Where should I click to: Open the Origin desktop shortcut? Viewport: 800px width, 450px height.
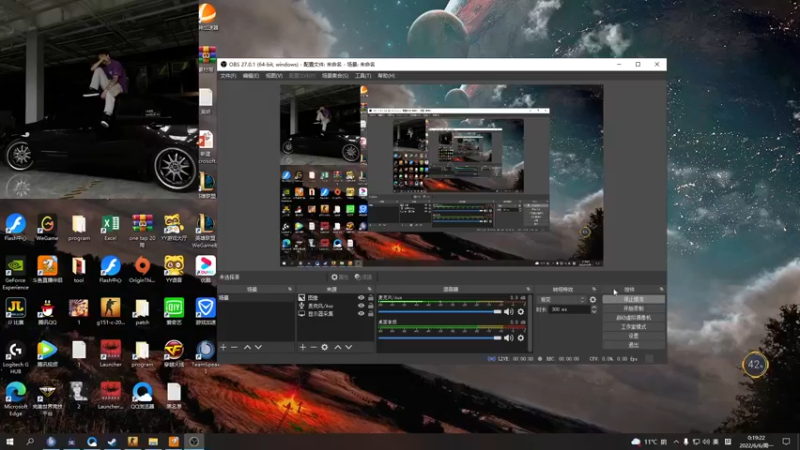pyautogui.click(x=142, y=270)
